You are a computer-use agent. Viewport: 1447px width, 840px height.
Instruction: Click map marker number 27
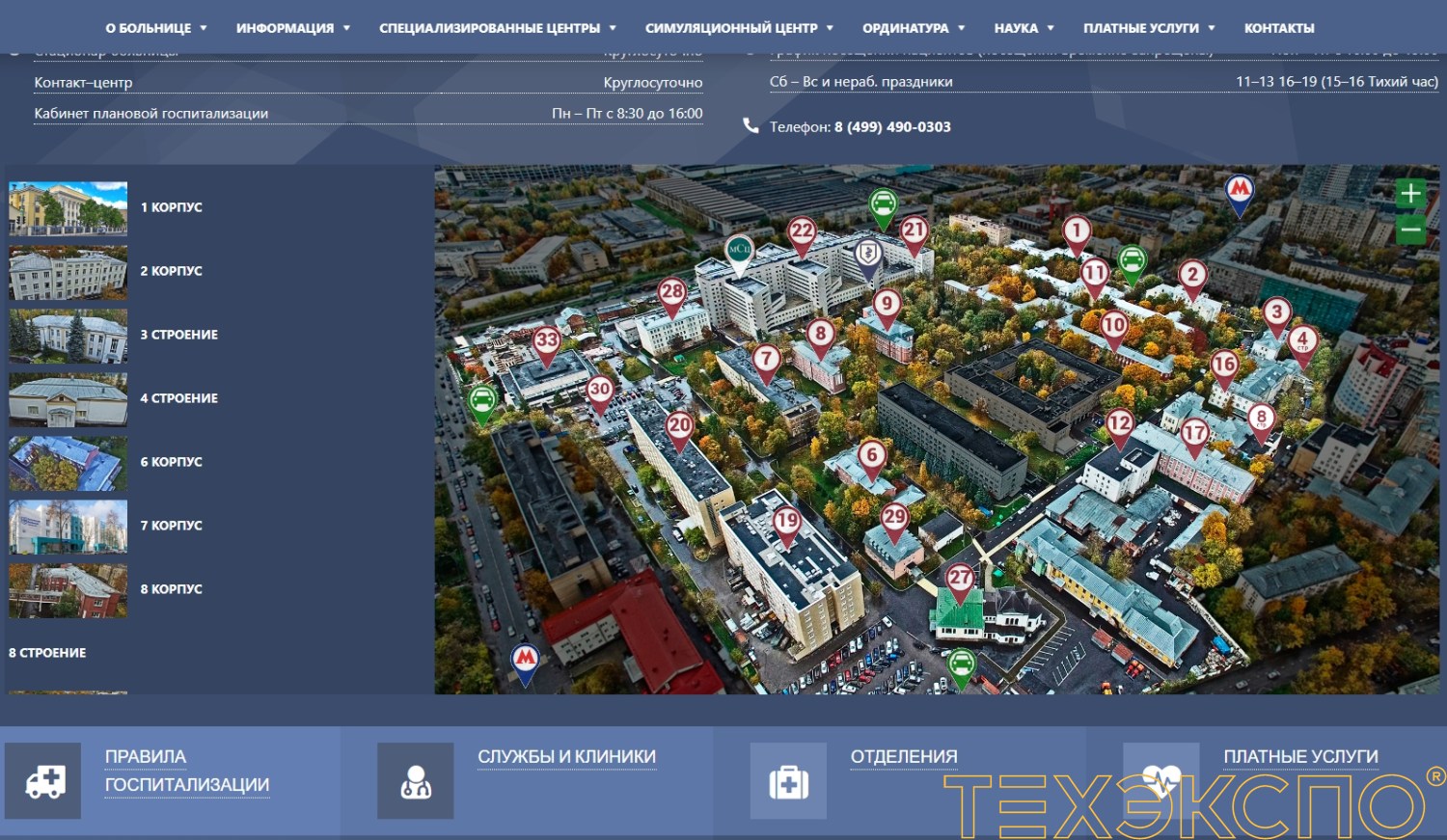pyautogui.click(x=960, y=583)
